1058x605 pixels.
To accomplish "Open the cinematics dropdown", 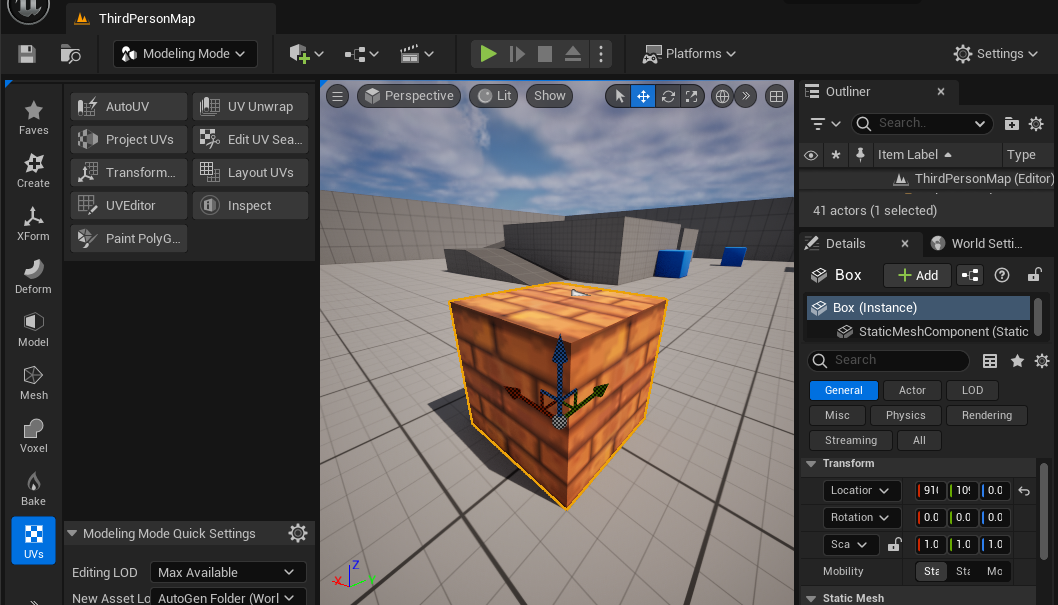I will coord(416,54).
